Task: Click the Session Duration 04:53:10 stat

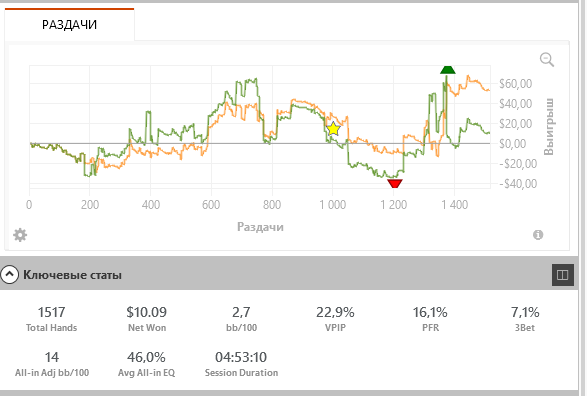Action: coord(241,364)
